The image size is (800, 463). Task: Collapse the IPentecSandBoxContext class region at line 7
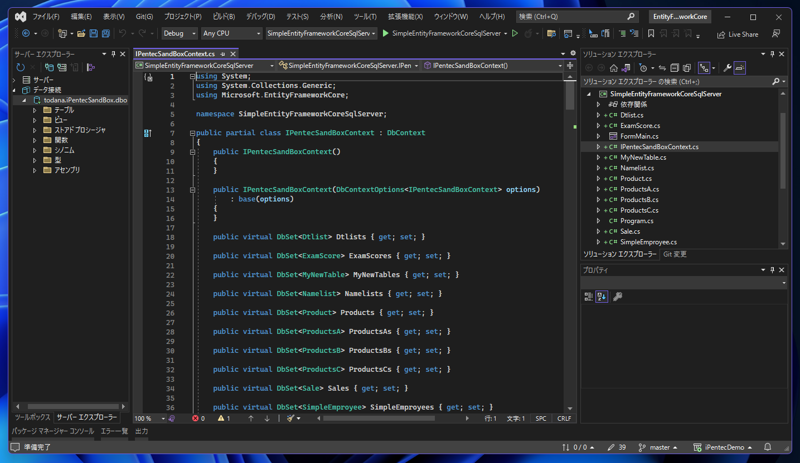click(192, 133)
